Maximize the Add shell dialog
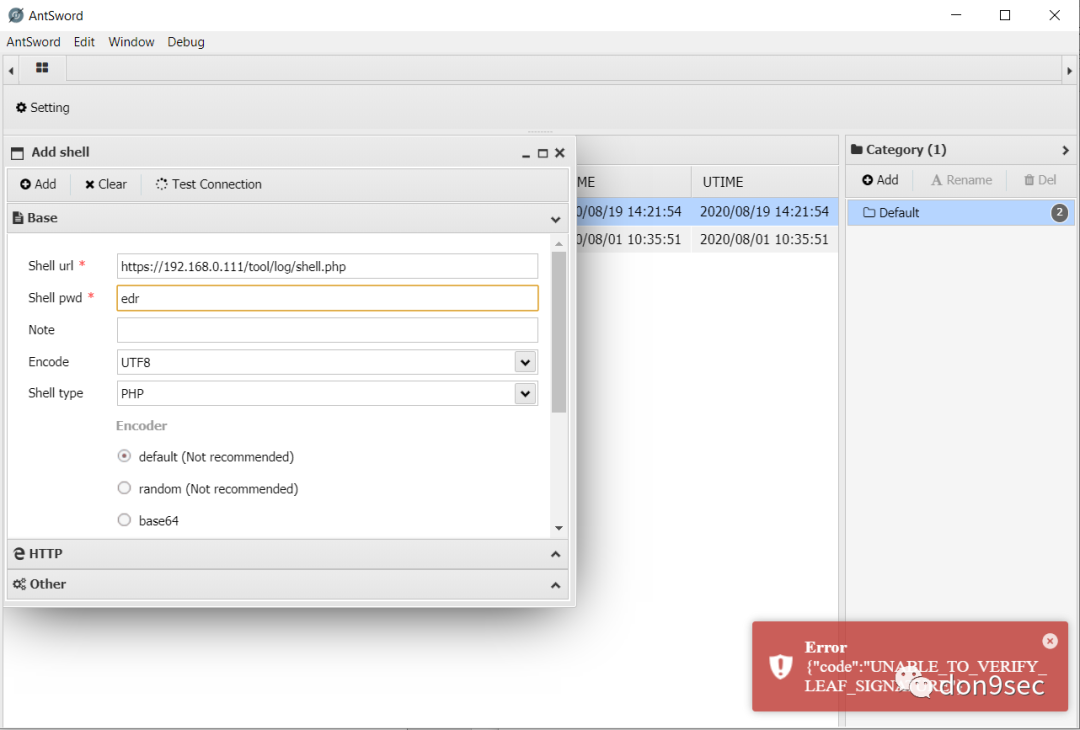The width and height of the screenshot is (1080, 730). [x=543, y=154]
